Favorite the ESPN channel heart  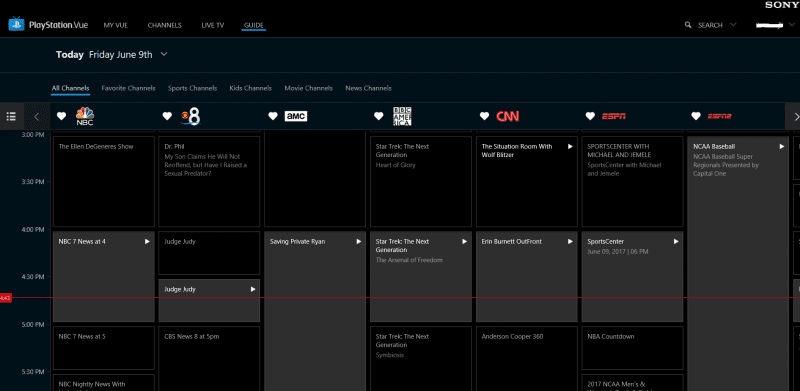click(x=590, y=116)
